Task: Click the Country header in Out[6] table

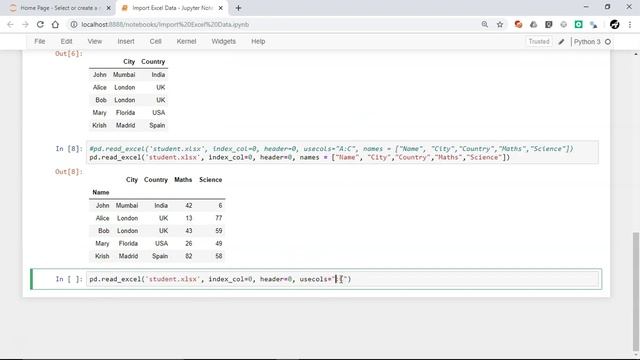Action: [x=153, y=62]
